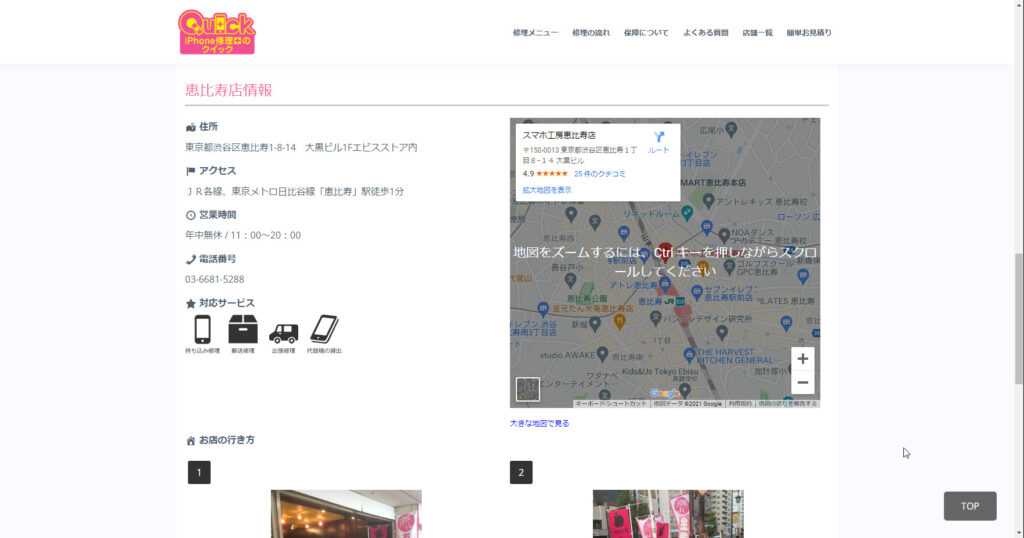Image resolution: width=1024 pixels, height=538 pixels.
Task: Click the 営業時間 clock icon
Action: (x=191, y=215)
